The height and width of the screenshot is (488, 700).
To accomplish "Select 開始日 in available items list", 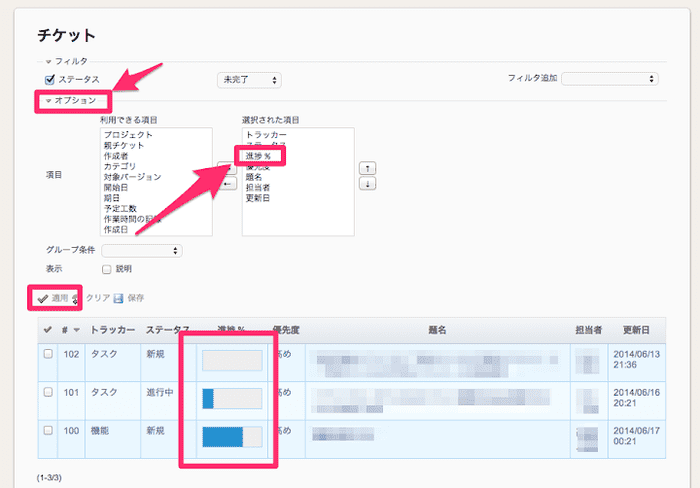I will [116, 188].
